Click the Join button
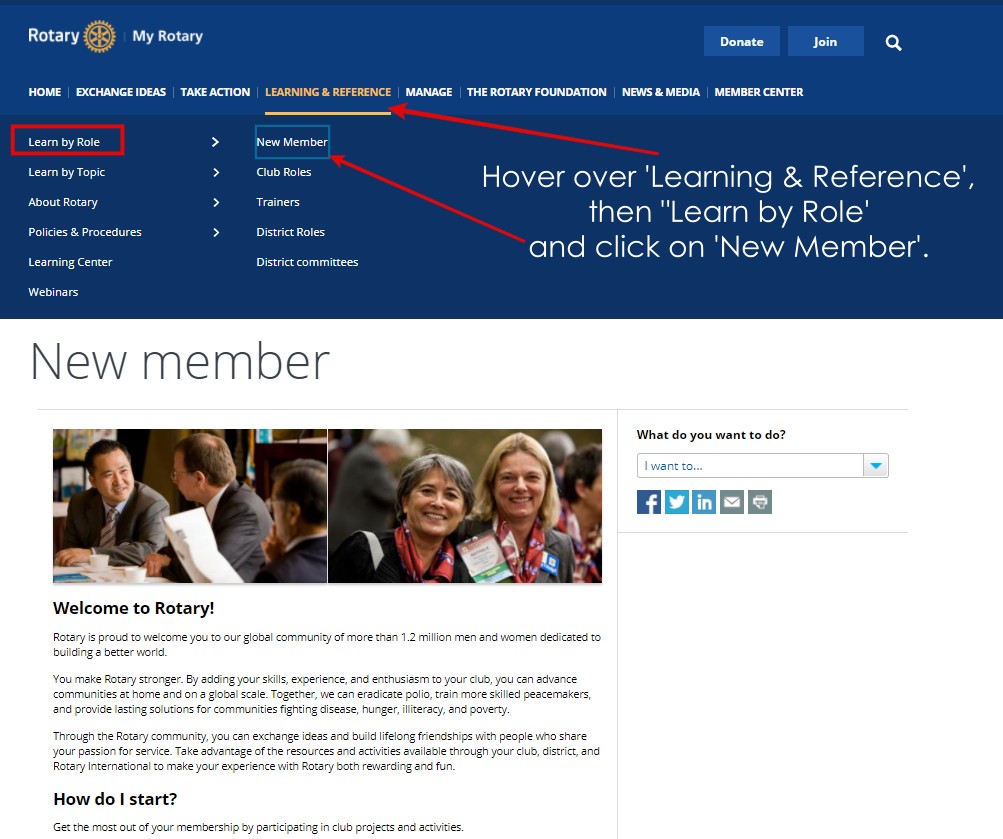This screenshot has height=839, width=1003. coord(825,42)
